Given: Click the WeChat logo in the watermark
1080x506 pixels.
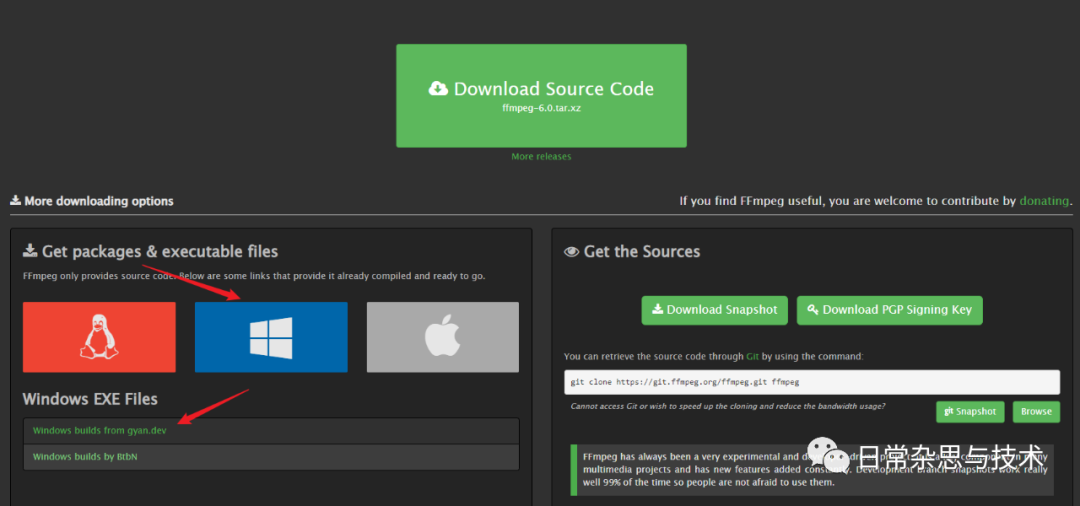Looking at the screenshot, I should tap(832, 459).
